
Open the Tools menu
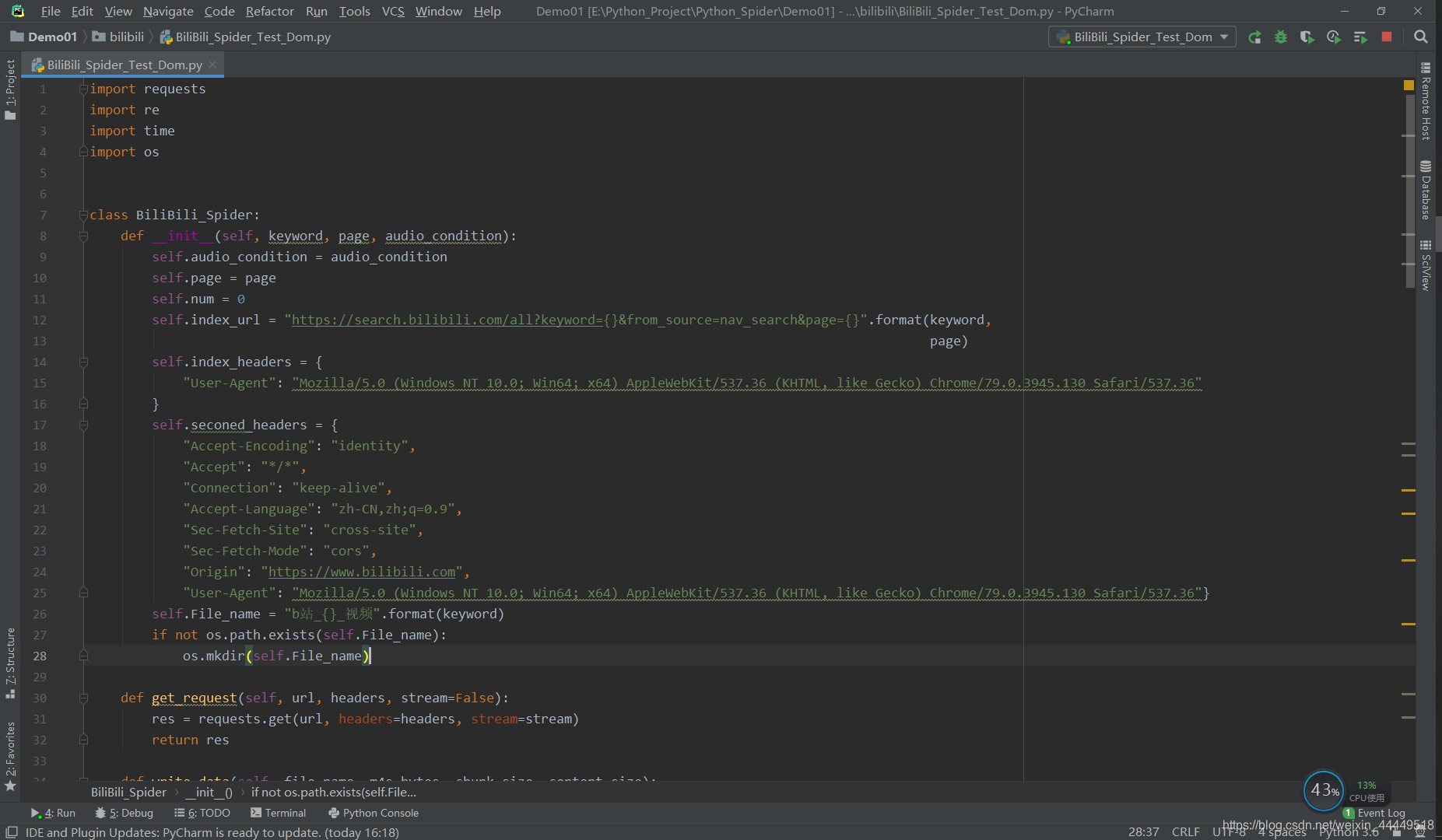click(354, 11)
